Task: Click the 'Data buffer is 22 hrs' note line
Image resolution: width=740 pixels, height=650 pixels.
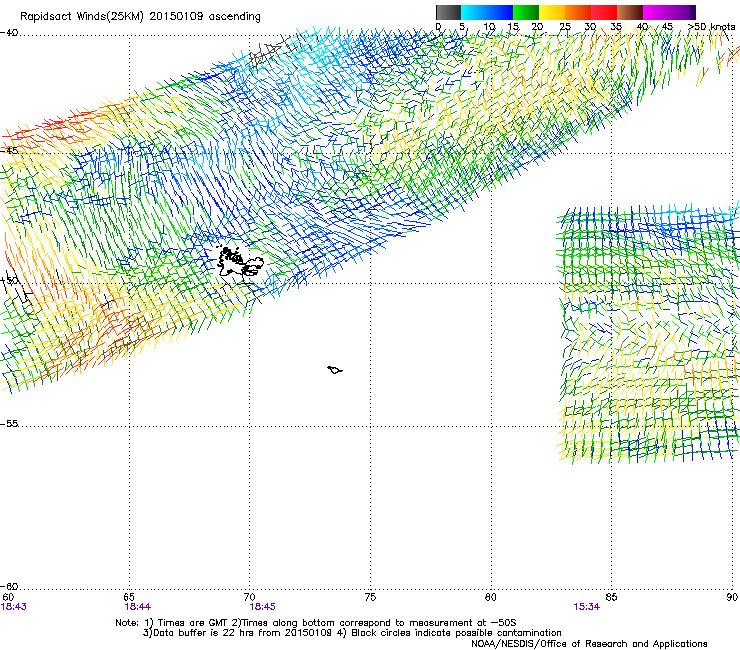Action: pyautogui.click(x=352, y=633)
